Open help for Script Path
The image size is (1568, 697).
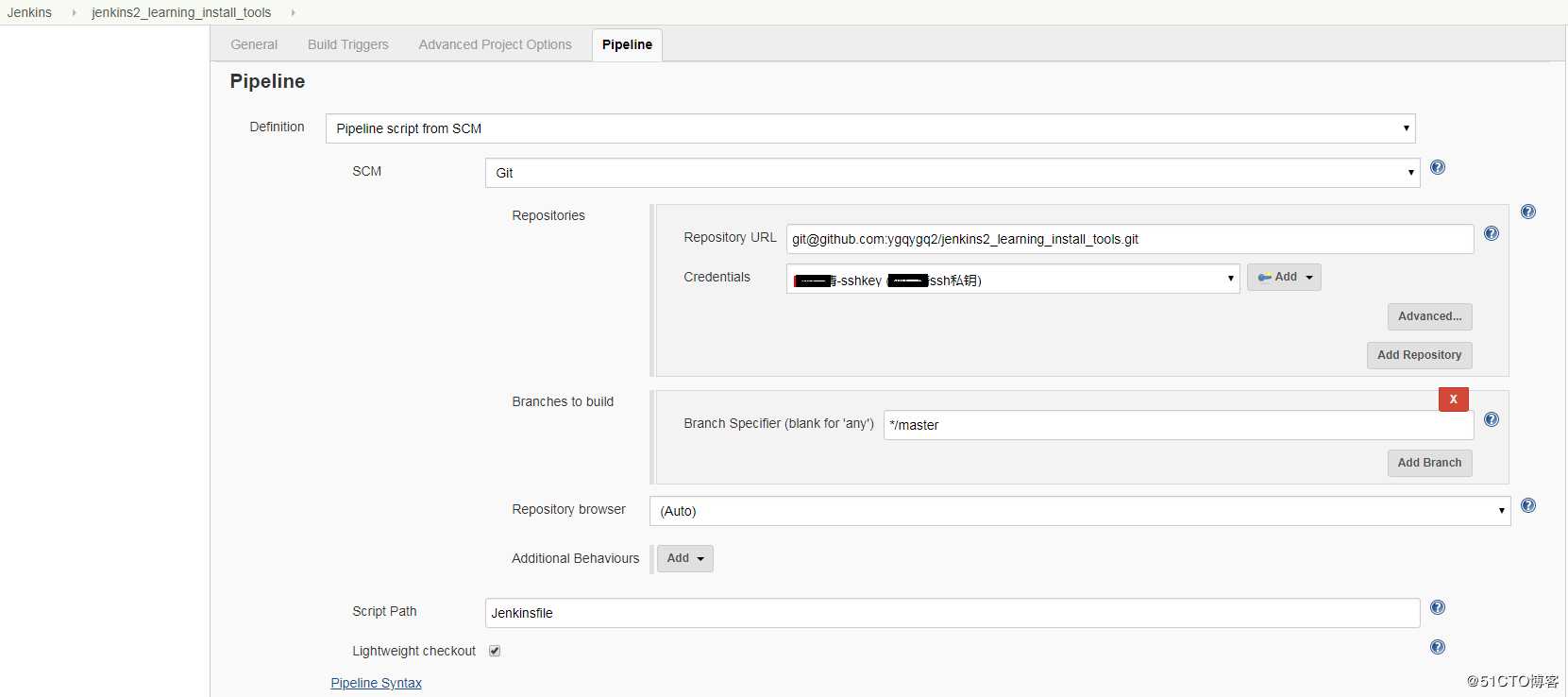click(x=1437, y=607)
